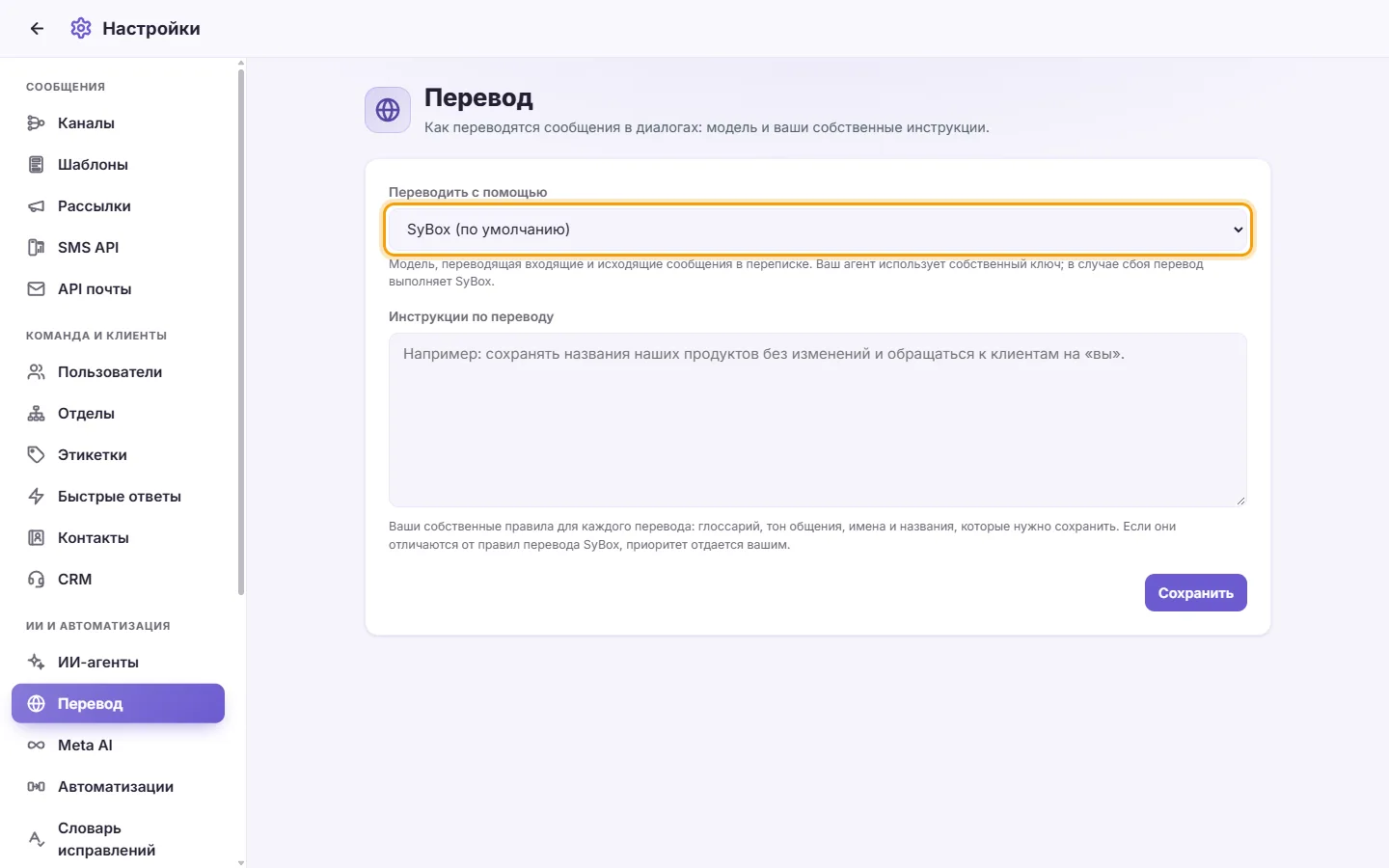Focus the Инструкции по переводу text area
The image size is (1389, 868).
click(x=818, y=420)
